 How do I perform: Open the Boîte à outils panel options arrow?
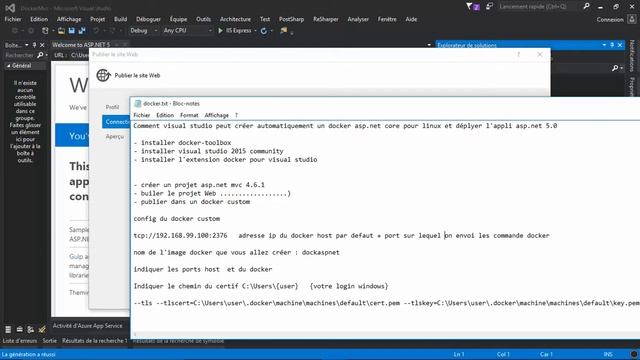pyautogui.click(x=27, y=45)
